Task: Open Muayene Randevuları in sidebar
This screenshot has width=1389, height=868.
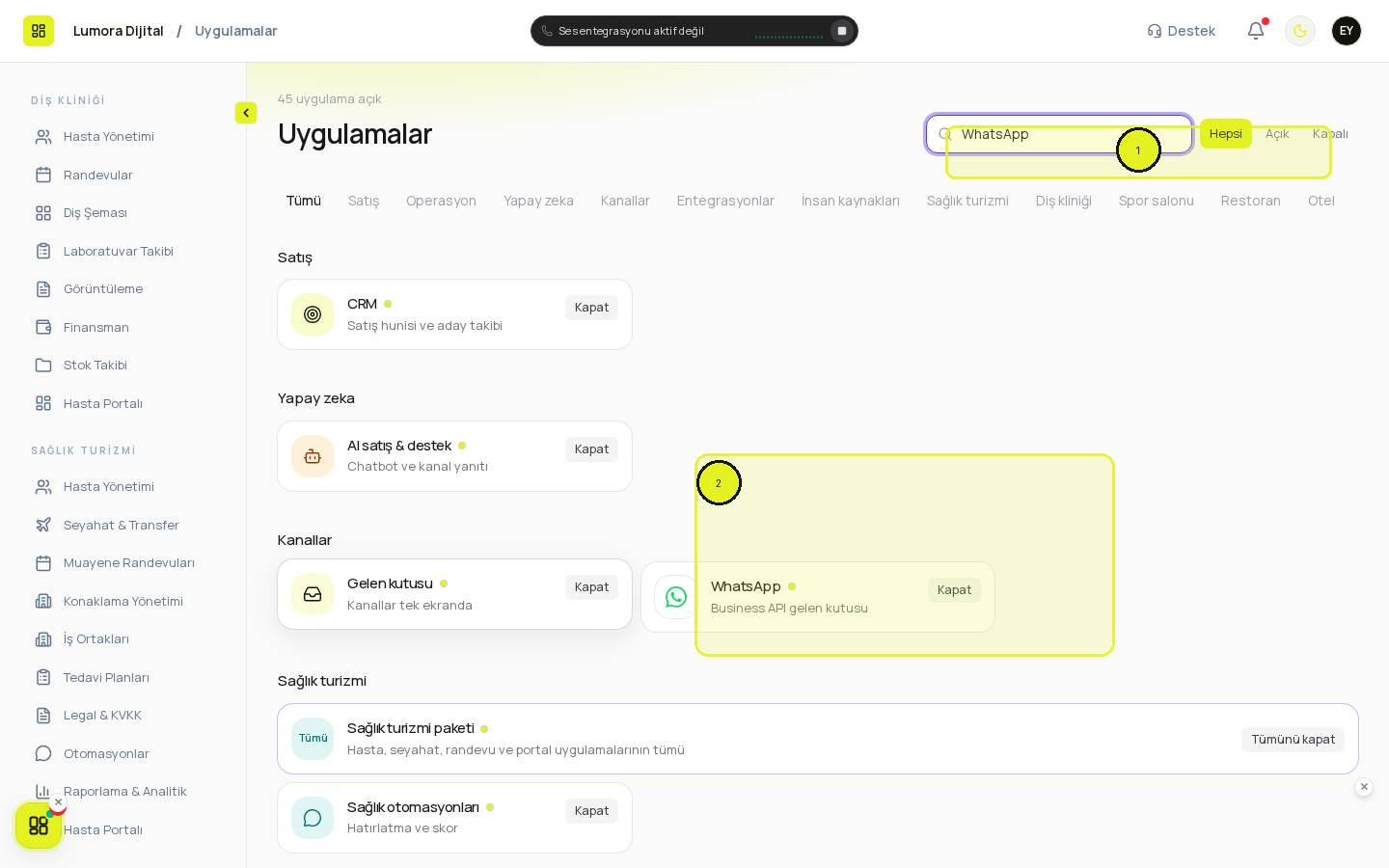Action: (x=123, y=563)
